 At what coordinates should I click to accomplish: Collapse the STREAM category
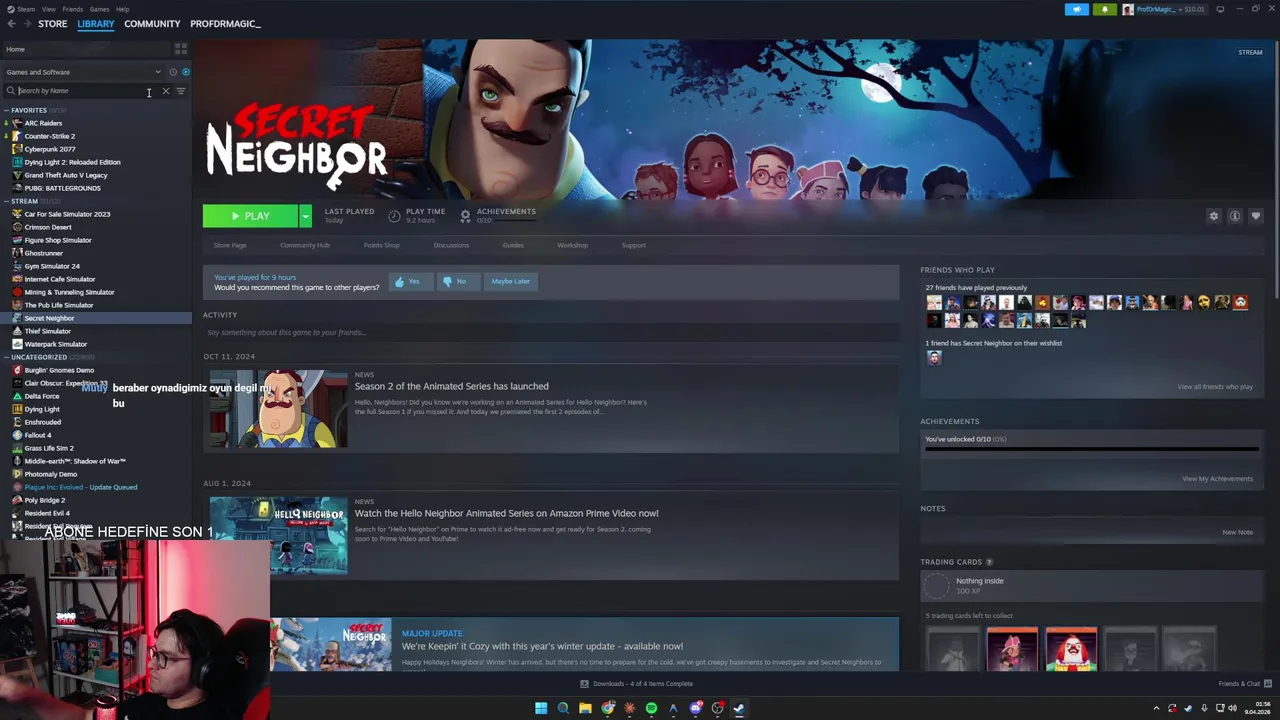click(7, 201)
